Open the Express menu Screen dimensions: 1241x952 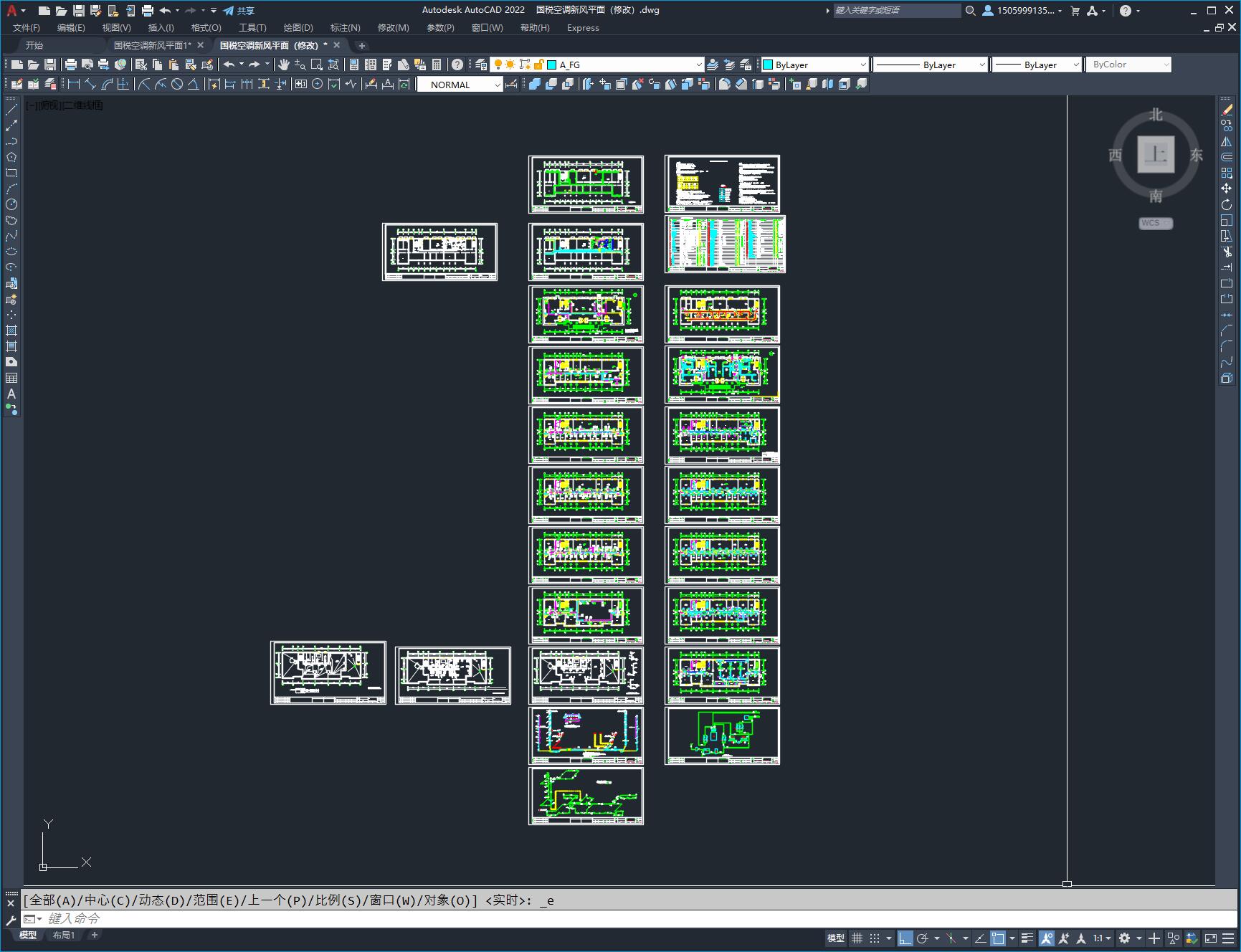pos(583,27)
